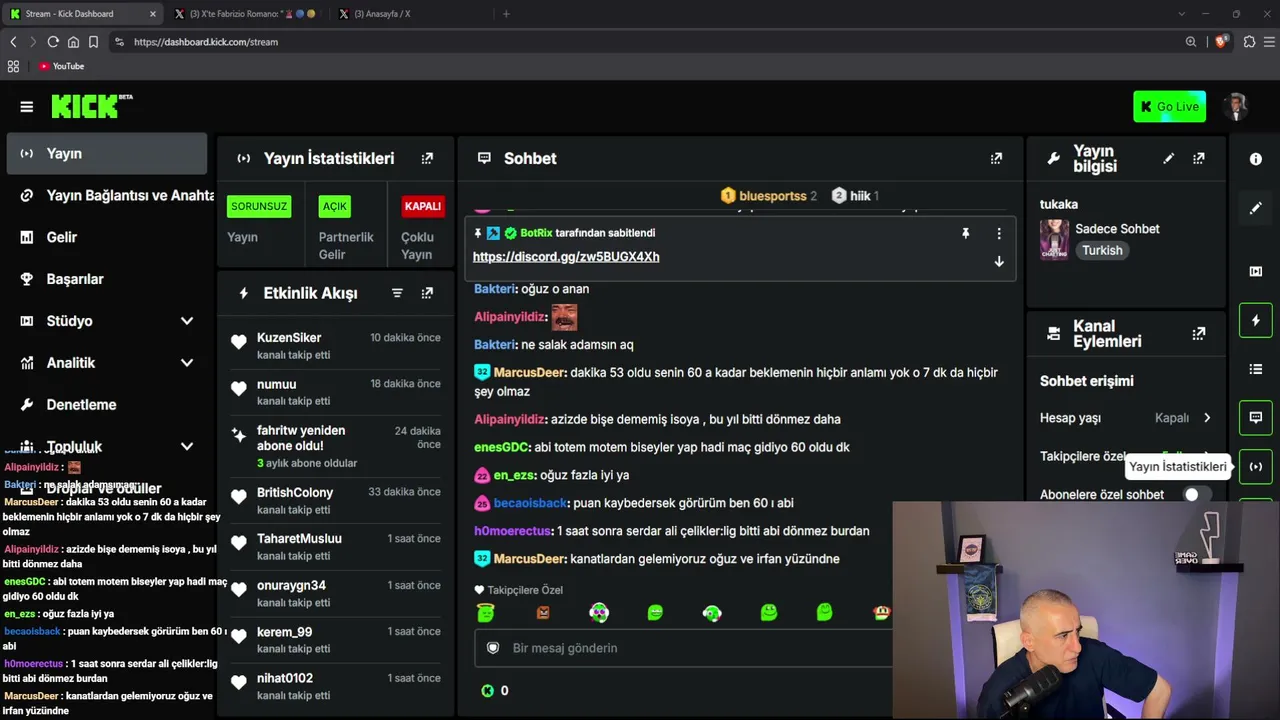The width and height of the screenshot is (1280, 720).
Task: Select KuzenSiker follow event in activity feed
Action: pos(335,346)
